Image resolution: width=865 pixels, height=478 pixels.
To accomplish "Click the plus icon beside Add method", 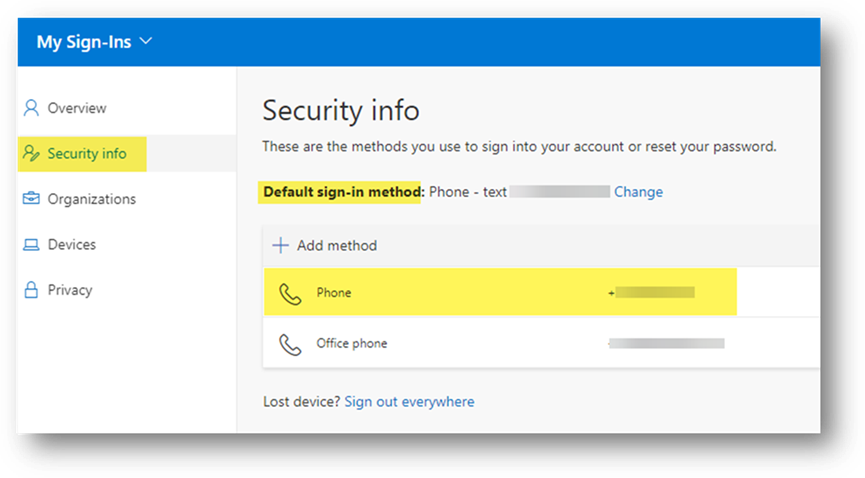I will pyautogui.click(x=281, y=245).
